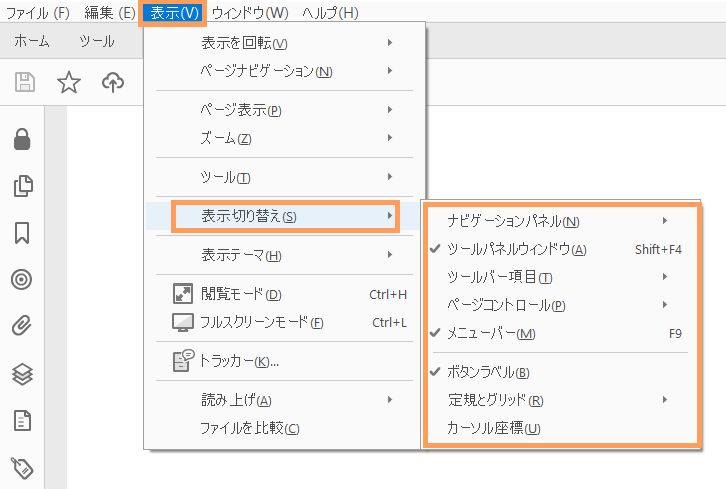
Task: Toggle ボタンラベル(B) checked item
Action: click(x=560, y=372)
